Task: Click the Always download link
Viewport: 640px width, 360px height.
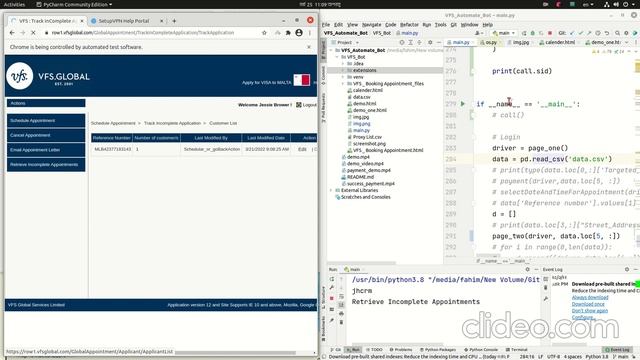Action: 590,298
